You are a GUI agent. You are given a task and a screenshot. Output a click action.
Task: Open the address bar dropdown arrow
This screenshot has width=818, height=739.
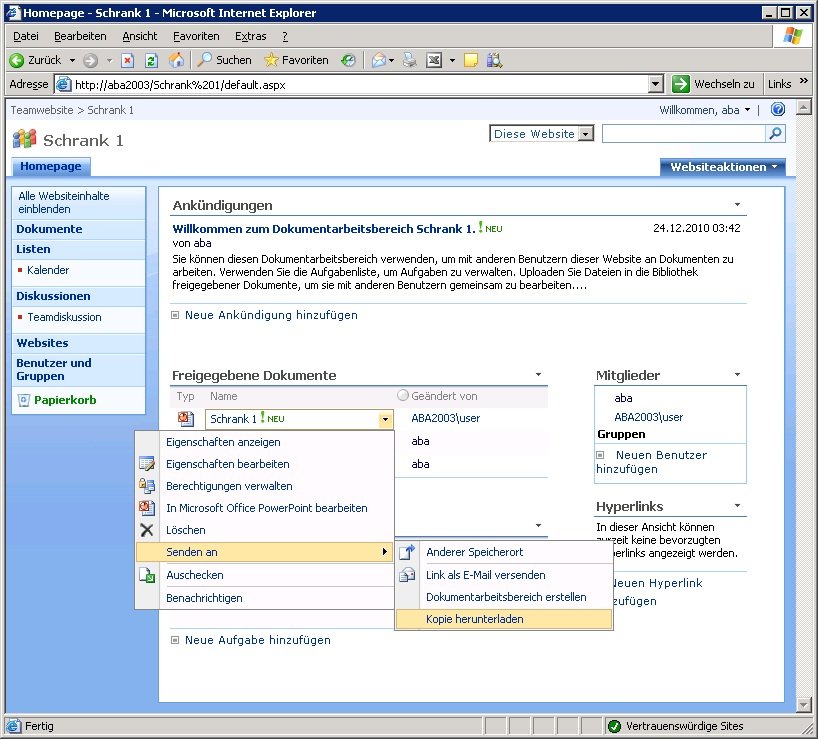[x=655, y=84]
